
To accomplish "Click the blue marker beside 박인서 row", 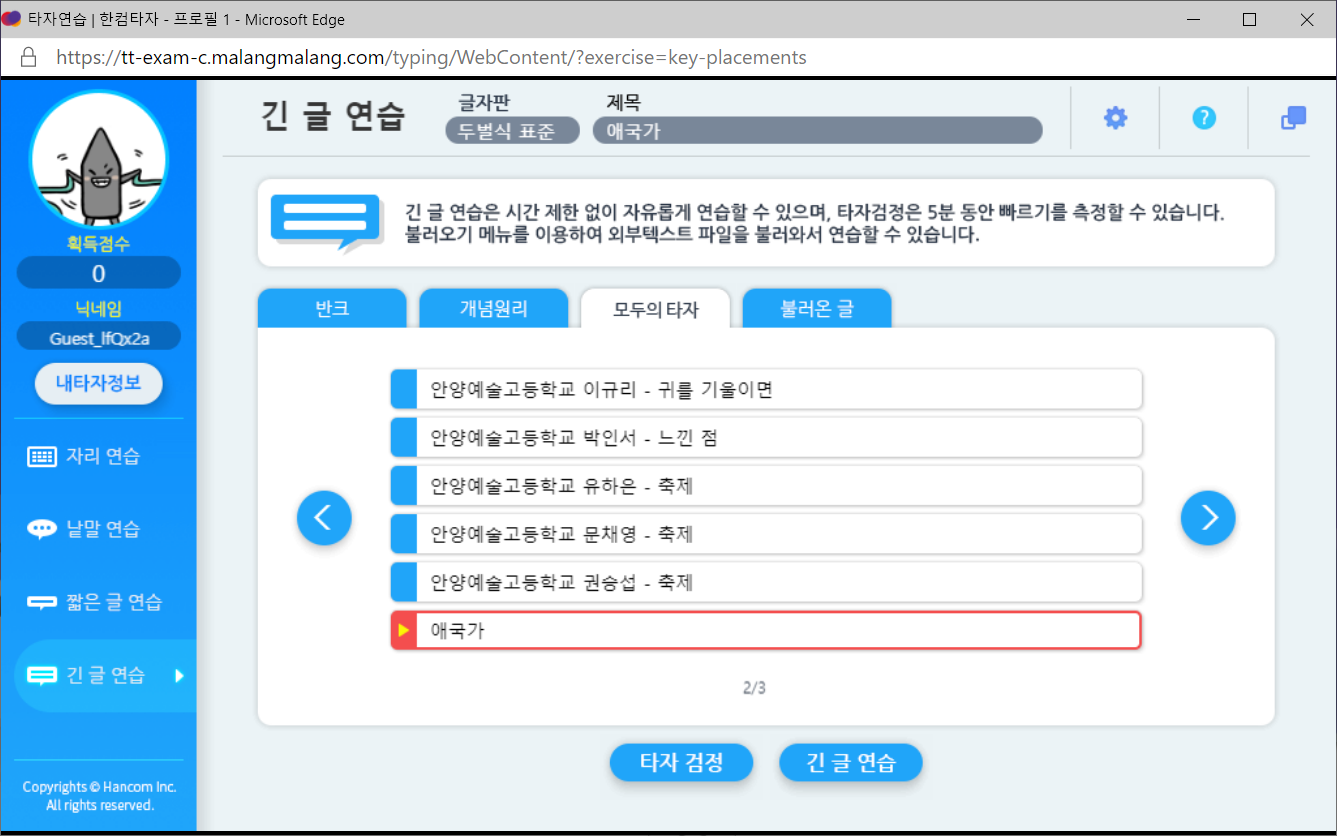I will pos(404,438).
